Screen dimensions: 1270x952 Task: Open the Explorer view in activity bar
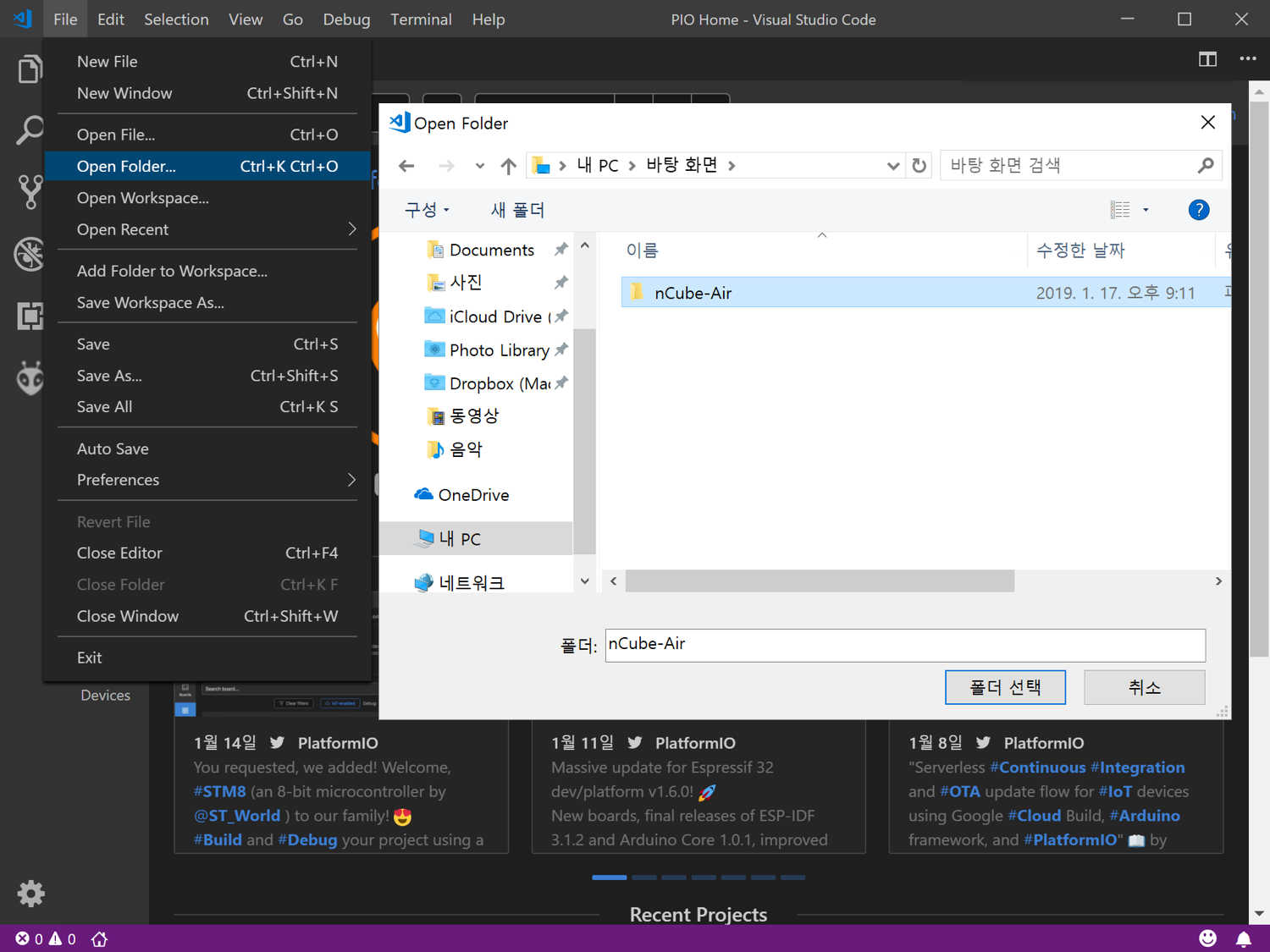pyautogui.click(x=30, y=69)
